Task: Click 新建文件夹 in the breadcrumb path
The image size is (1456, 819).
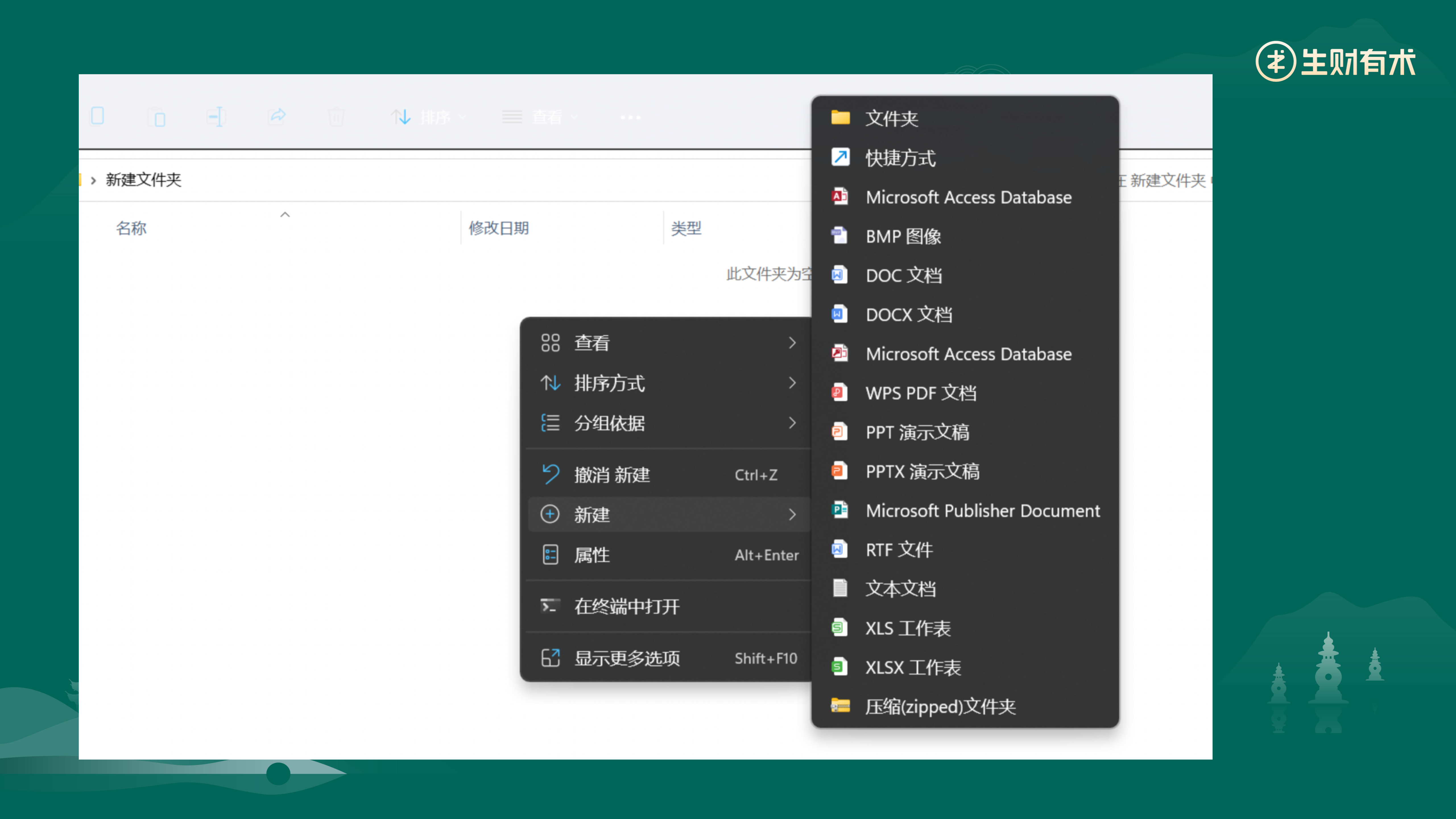Action: [143, 180]
